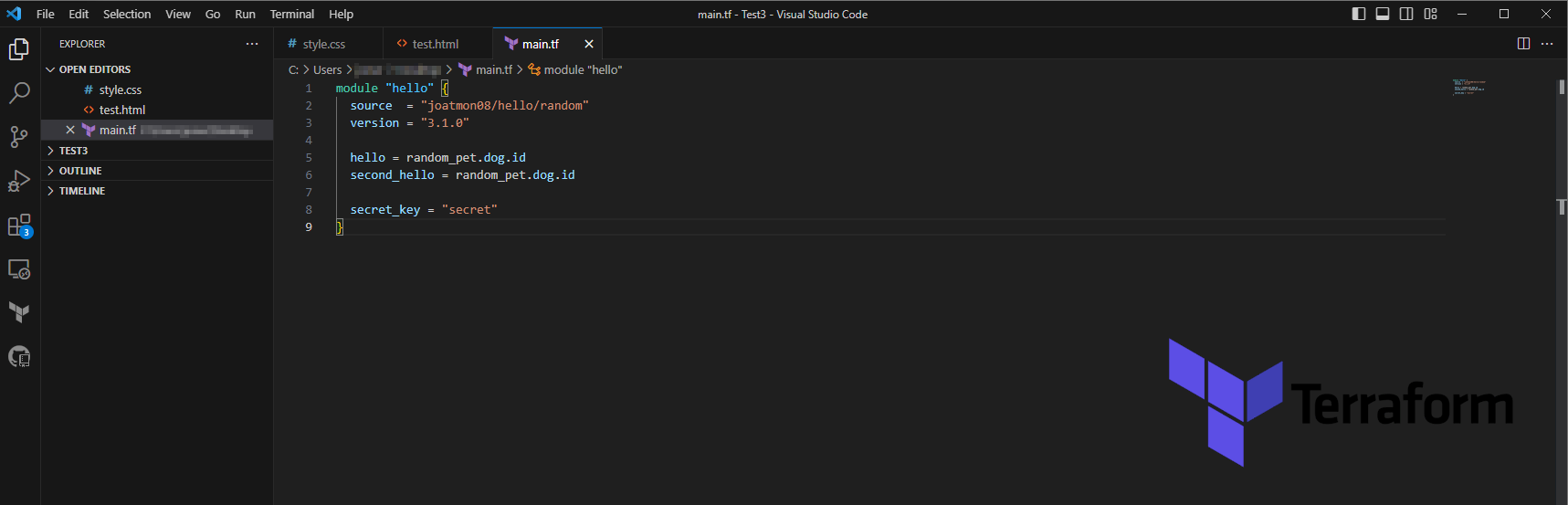Screen dimensions: 1568x505
Task: Toggle the bottom panel layout button
Action: pyautogui.click(x=1383, y=14)
